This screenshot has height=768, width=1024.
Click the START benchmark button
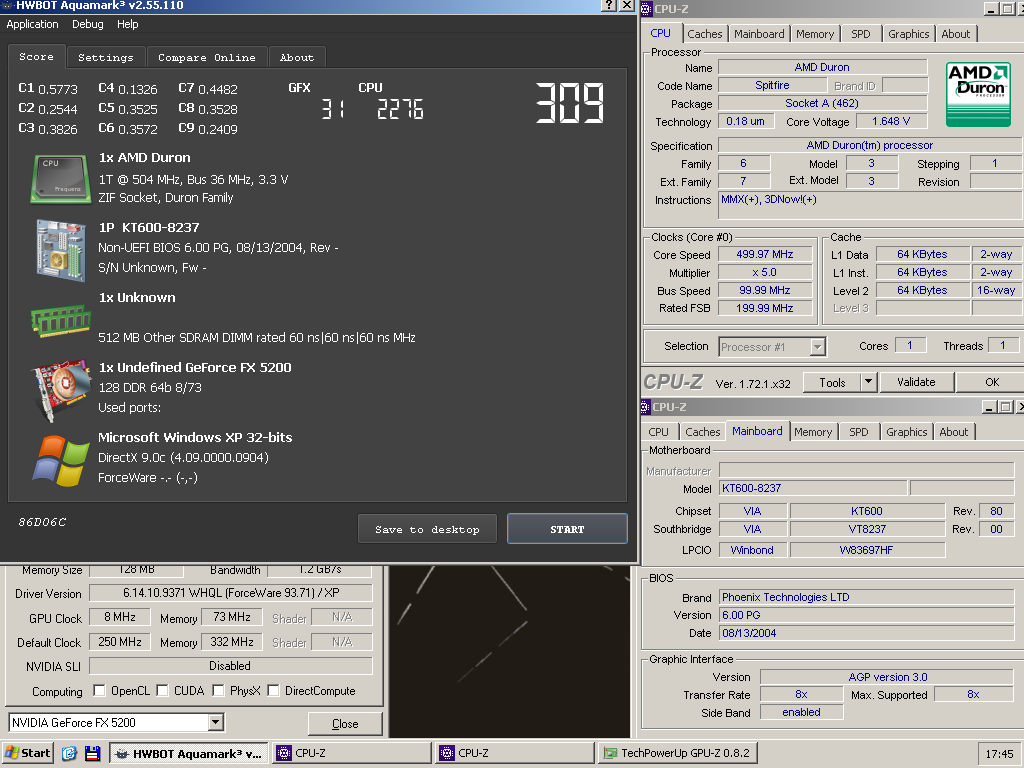point(567,529)
